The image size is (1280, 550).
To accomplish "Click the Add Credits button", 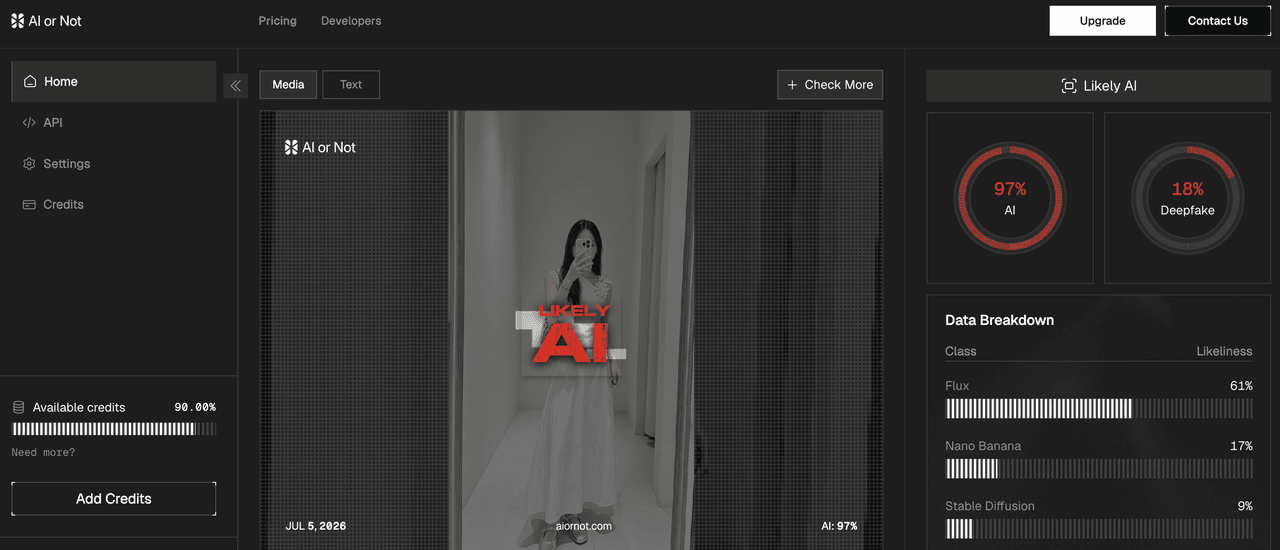I will 114,499.
